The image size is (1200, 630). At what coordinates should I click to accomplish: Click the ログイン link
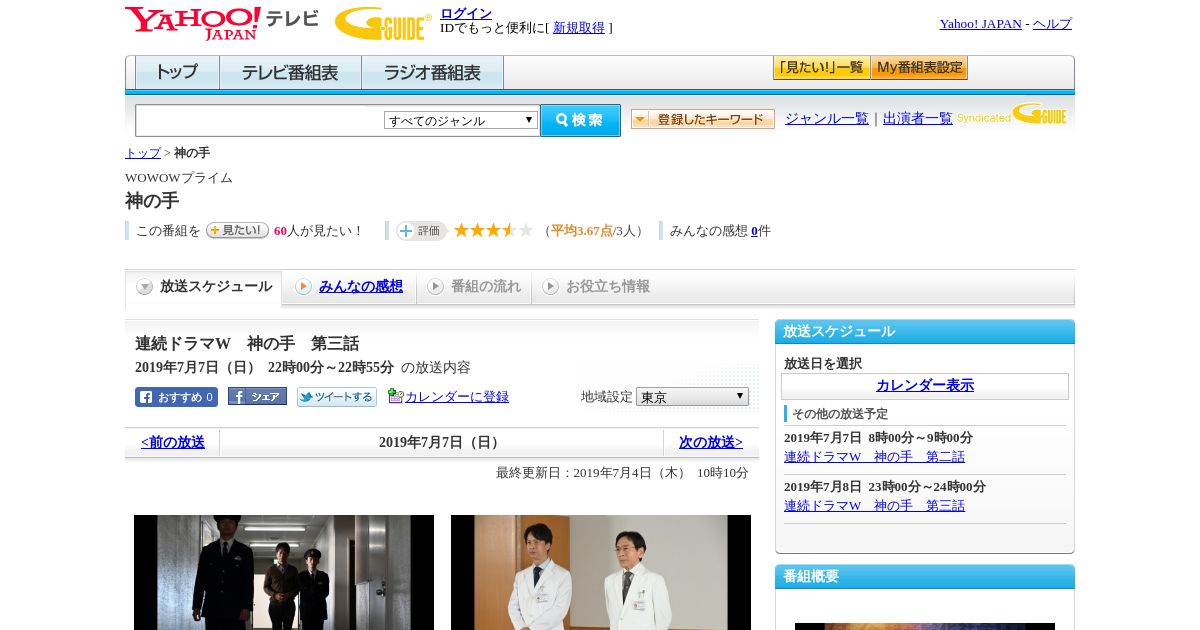pyautogui.click(x=466, y=13)
